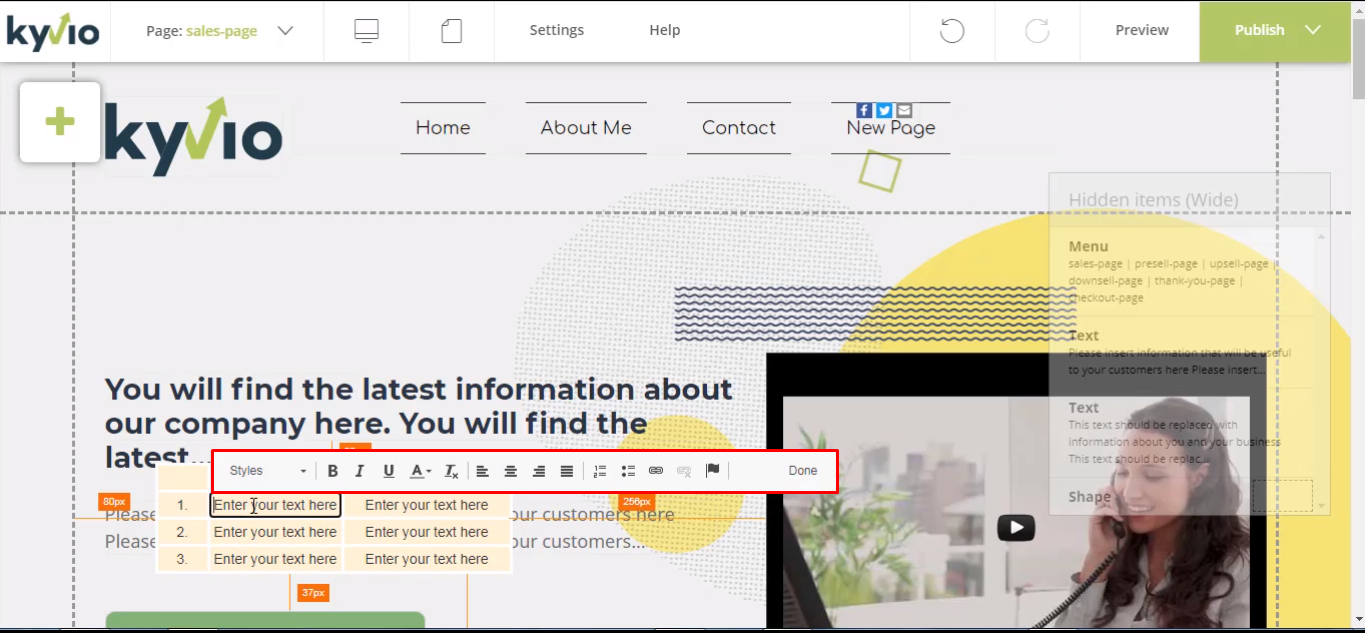Click row 3 right text cell
The height and width of the screenshot is (633, 1365).
427,559
